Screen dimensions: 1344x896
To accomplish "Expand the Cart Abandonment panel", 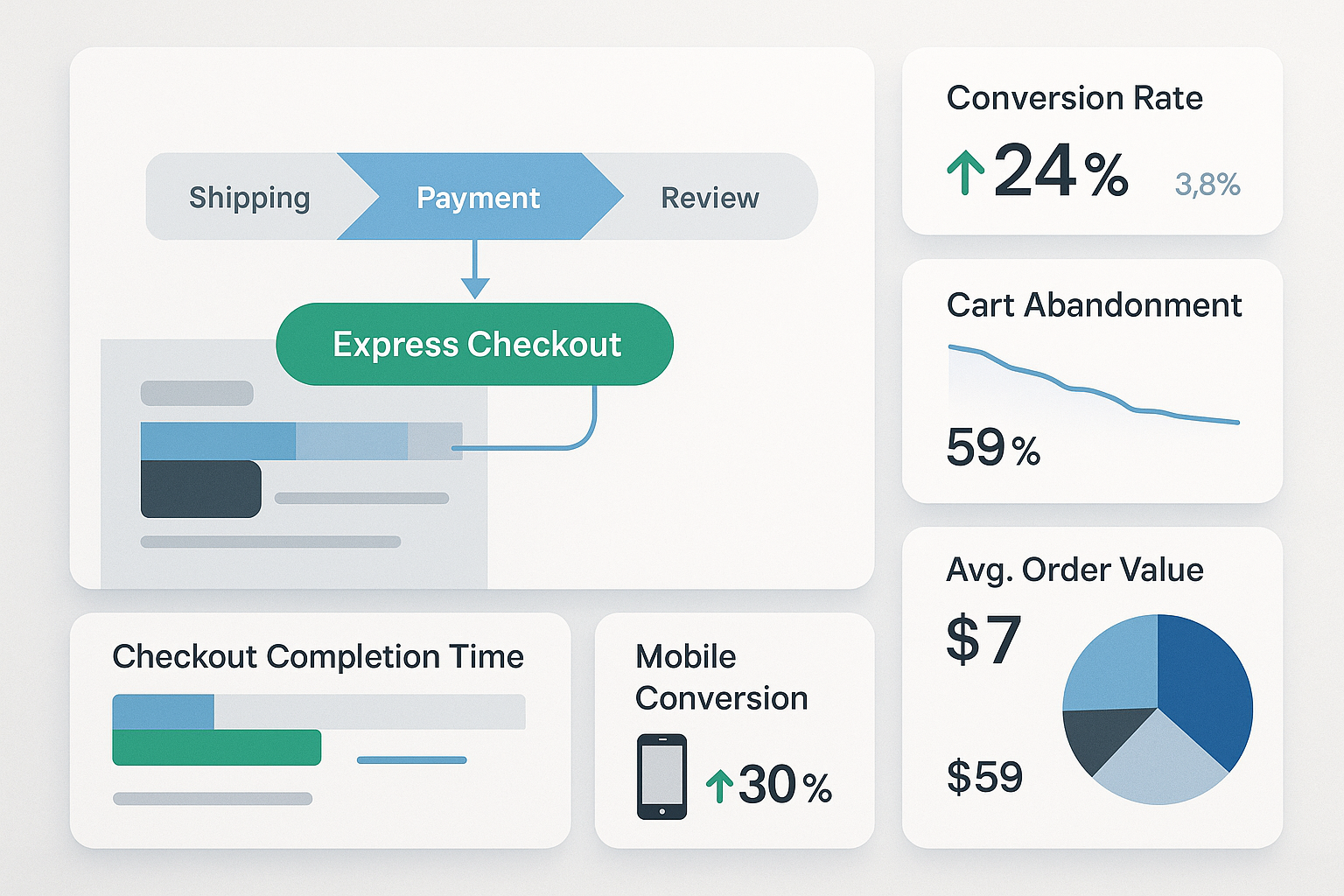I will tap(1094, 381).
